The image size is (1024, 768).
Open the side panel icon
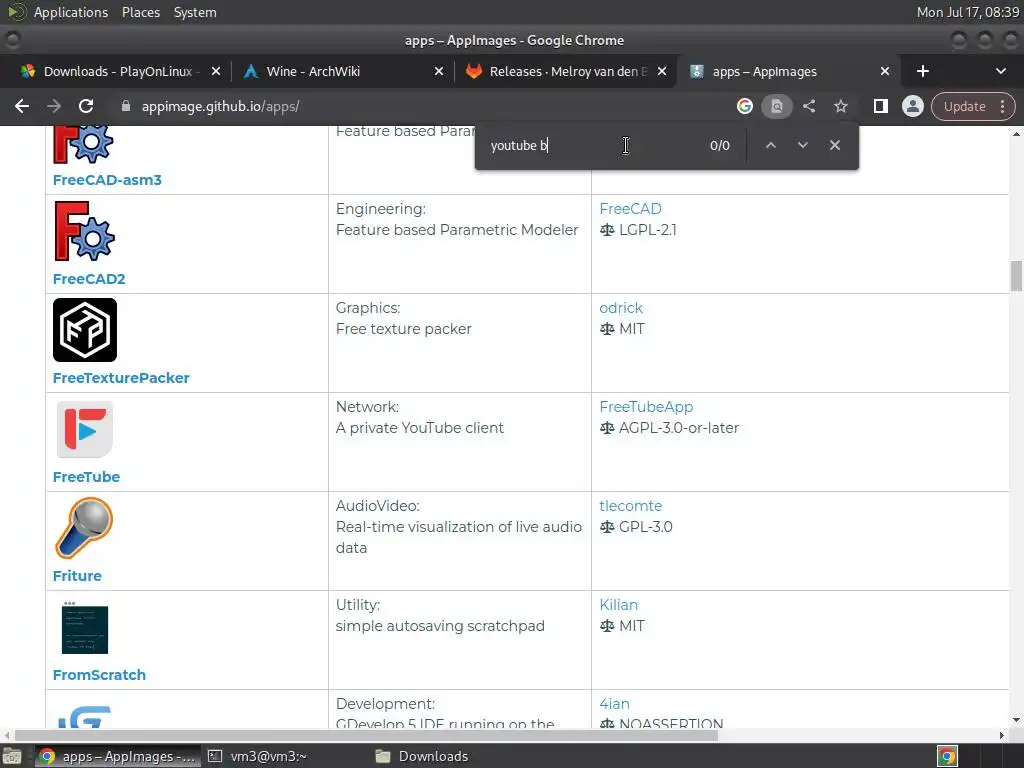[x=880, y=106]
